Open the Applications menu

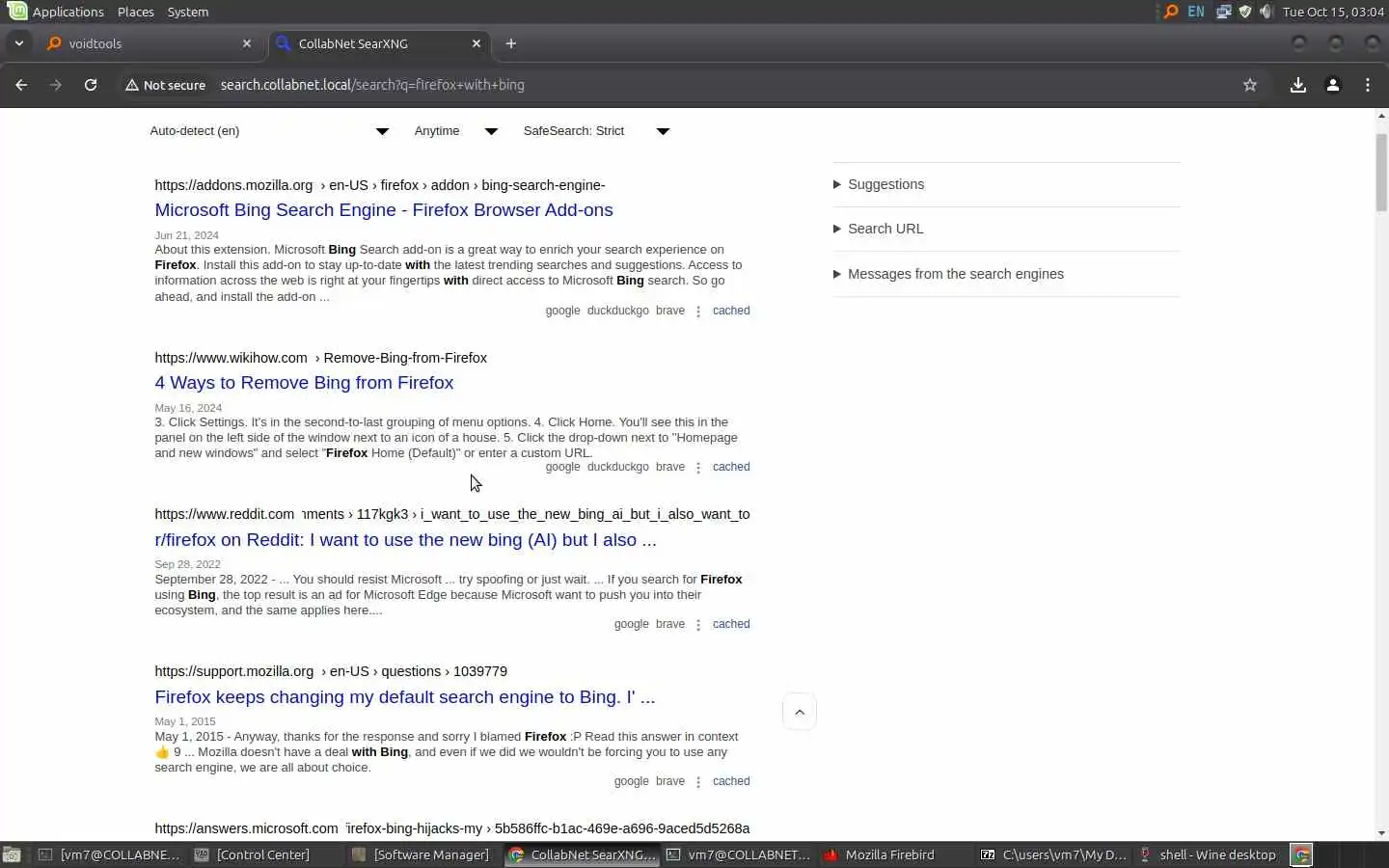(56, 12)
